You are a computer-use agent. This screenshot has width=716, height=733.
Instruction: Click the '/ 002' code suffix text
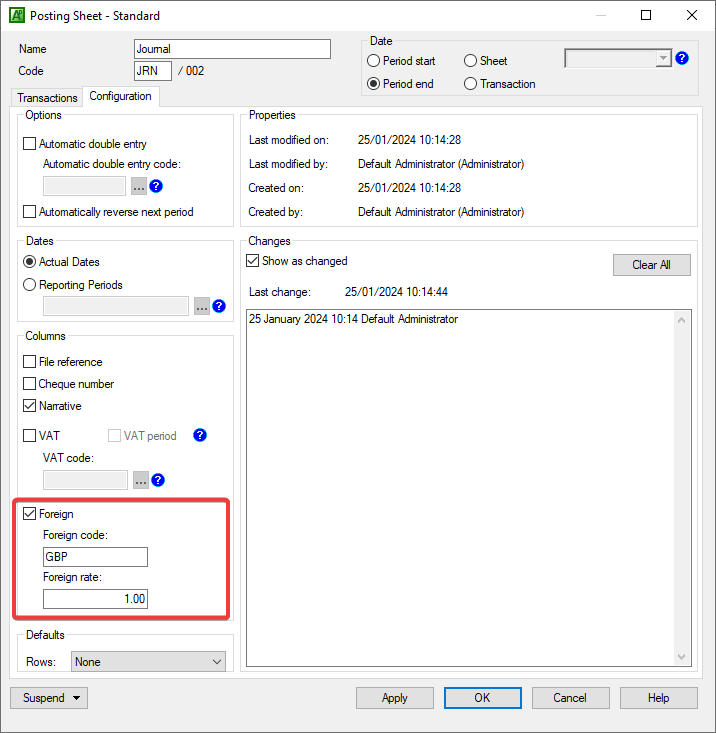tap(191, 71)
